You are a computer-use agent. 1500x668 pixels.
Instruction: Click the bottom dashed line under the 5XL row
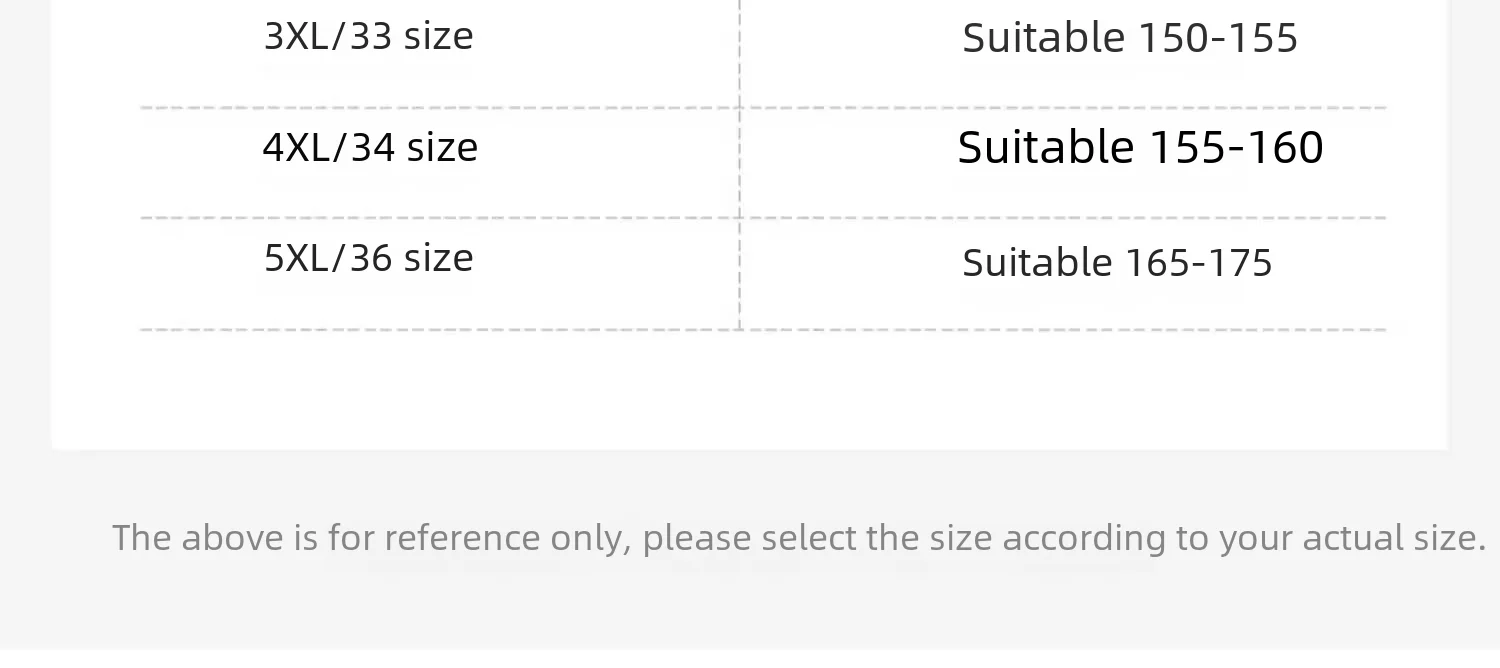point(763,329)
